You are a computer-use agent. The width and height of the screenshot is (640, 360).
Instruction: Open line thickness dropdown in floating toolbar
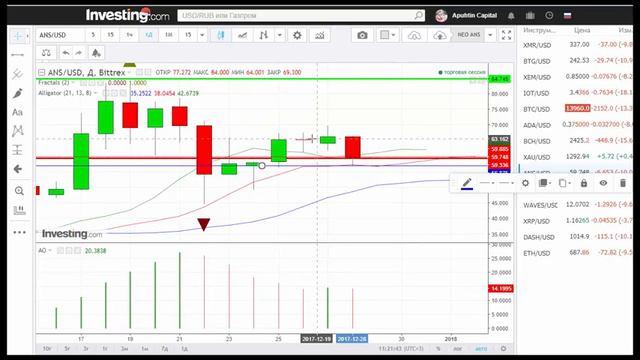pyautogui.click(x=506, y=183)
